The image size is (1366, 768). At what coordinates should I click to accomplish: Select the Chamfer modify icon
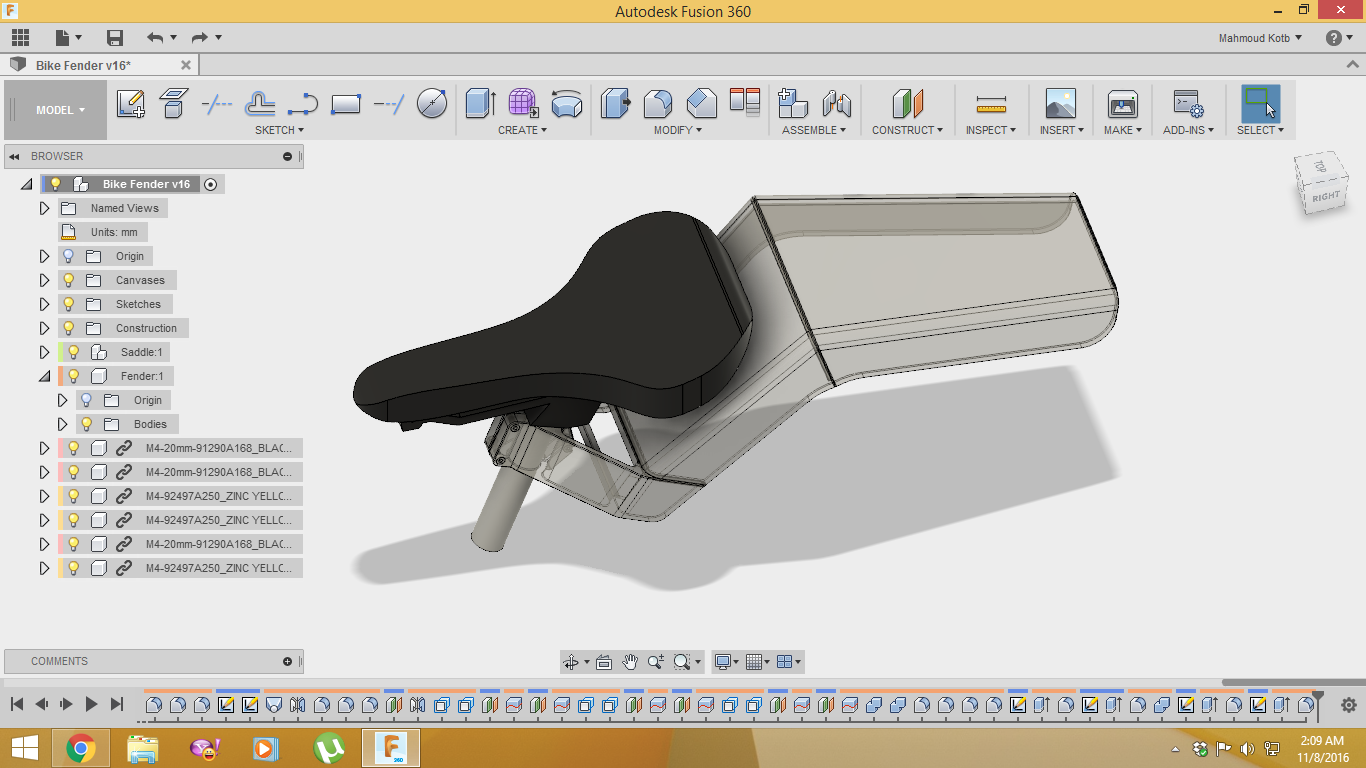[702, 103]
